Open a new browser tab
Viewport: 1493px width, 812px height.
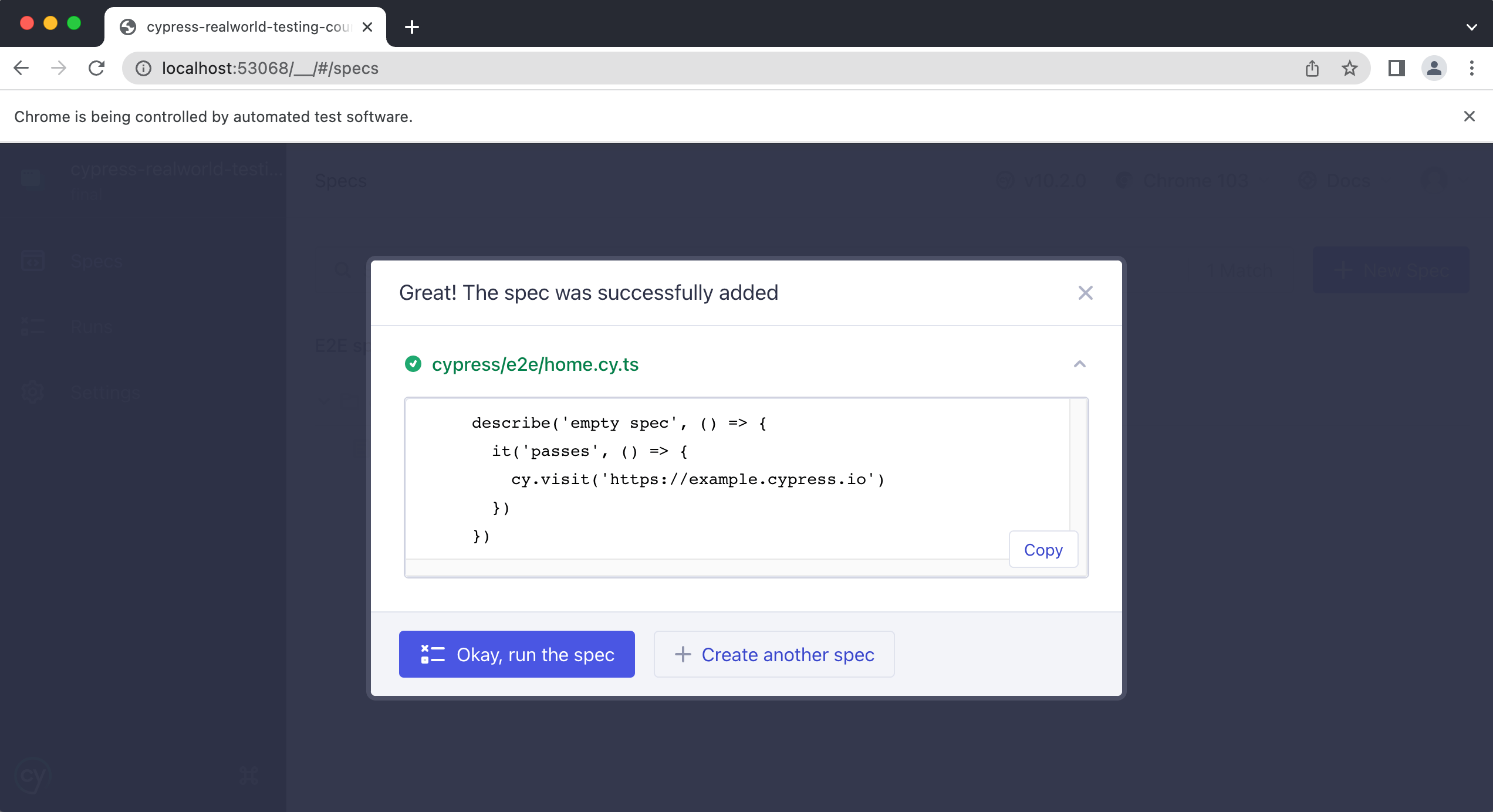[412, 27]
